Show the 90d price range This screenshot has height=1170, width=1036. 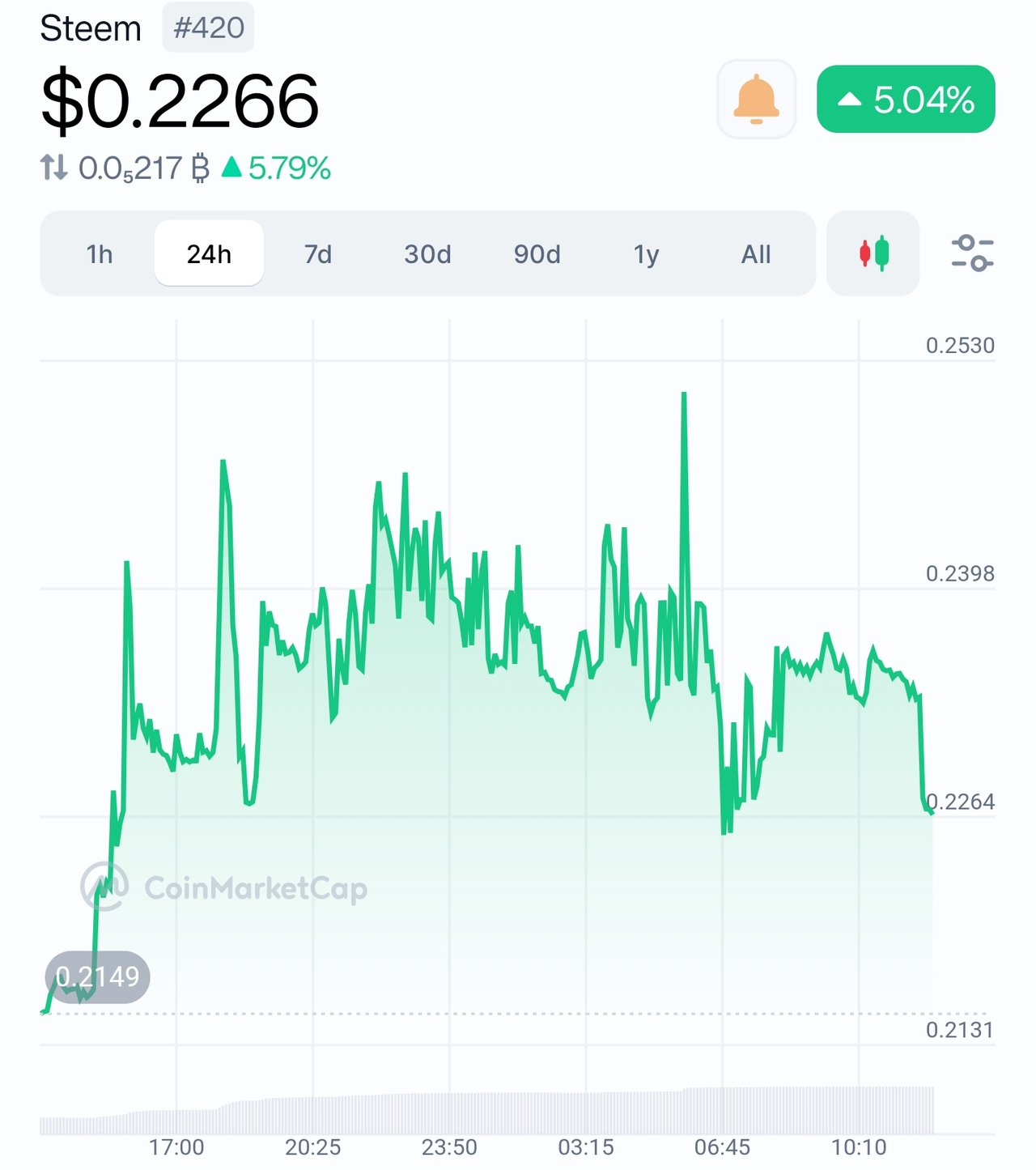[x=537, y=254]
